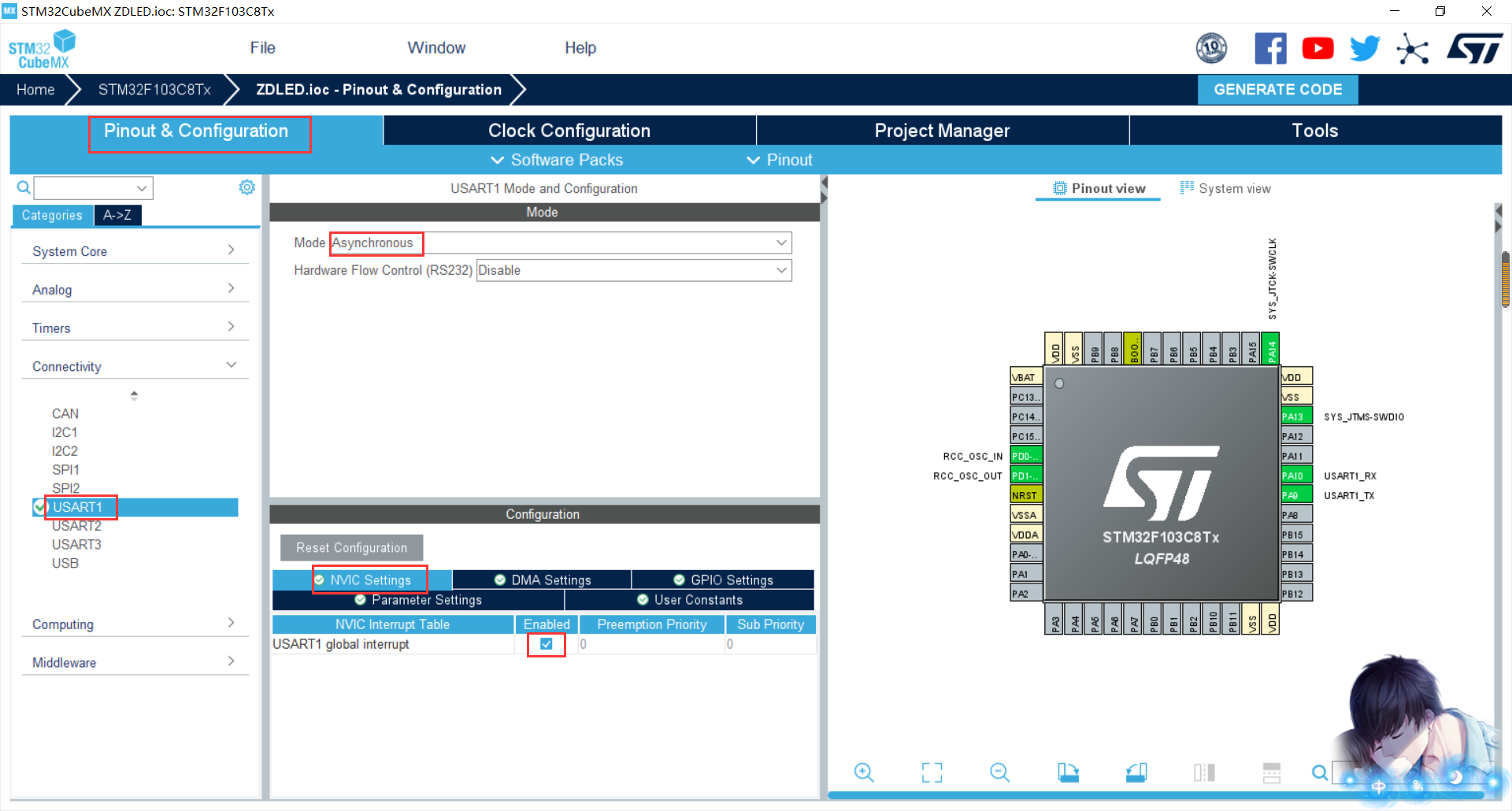Expand the Analog category

pyautogui.click(x=135, y=290)
